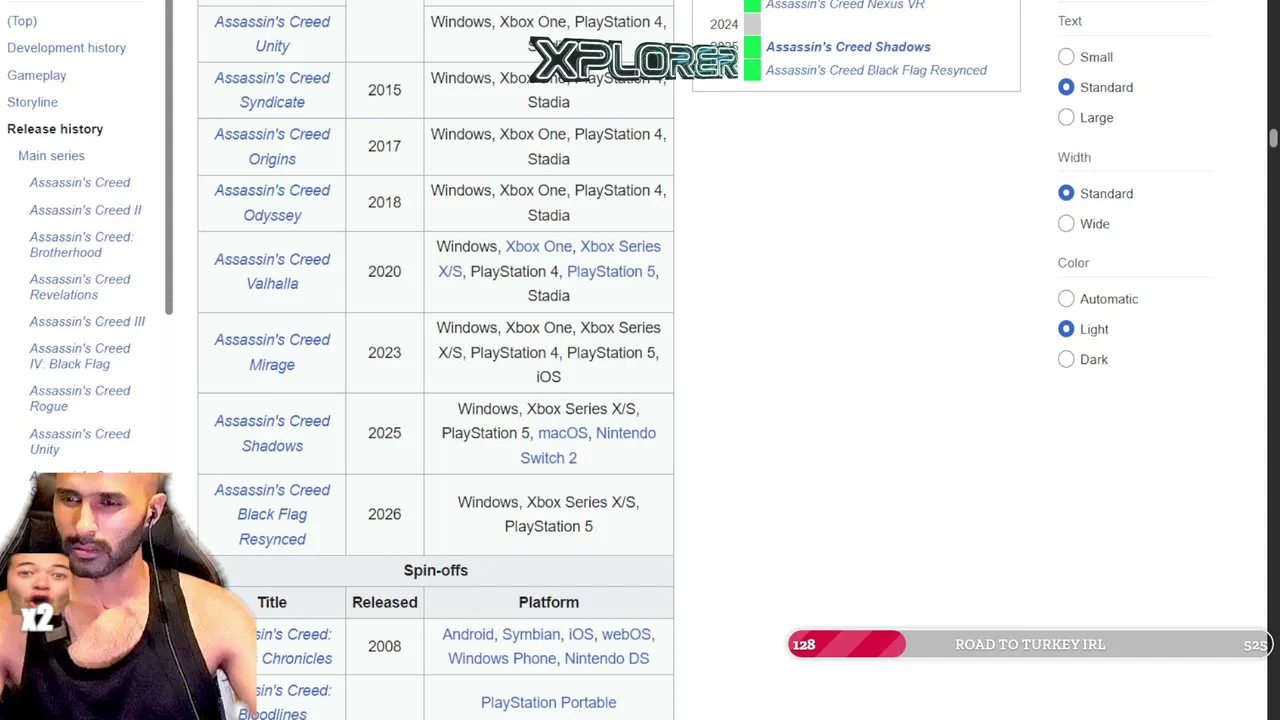Set color mode to Automatic
Viewport: 1280px width, 720px height.
coord(1066,298)
